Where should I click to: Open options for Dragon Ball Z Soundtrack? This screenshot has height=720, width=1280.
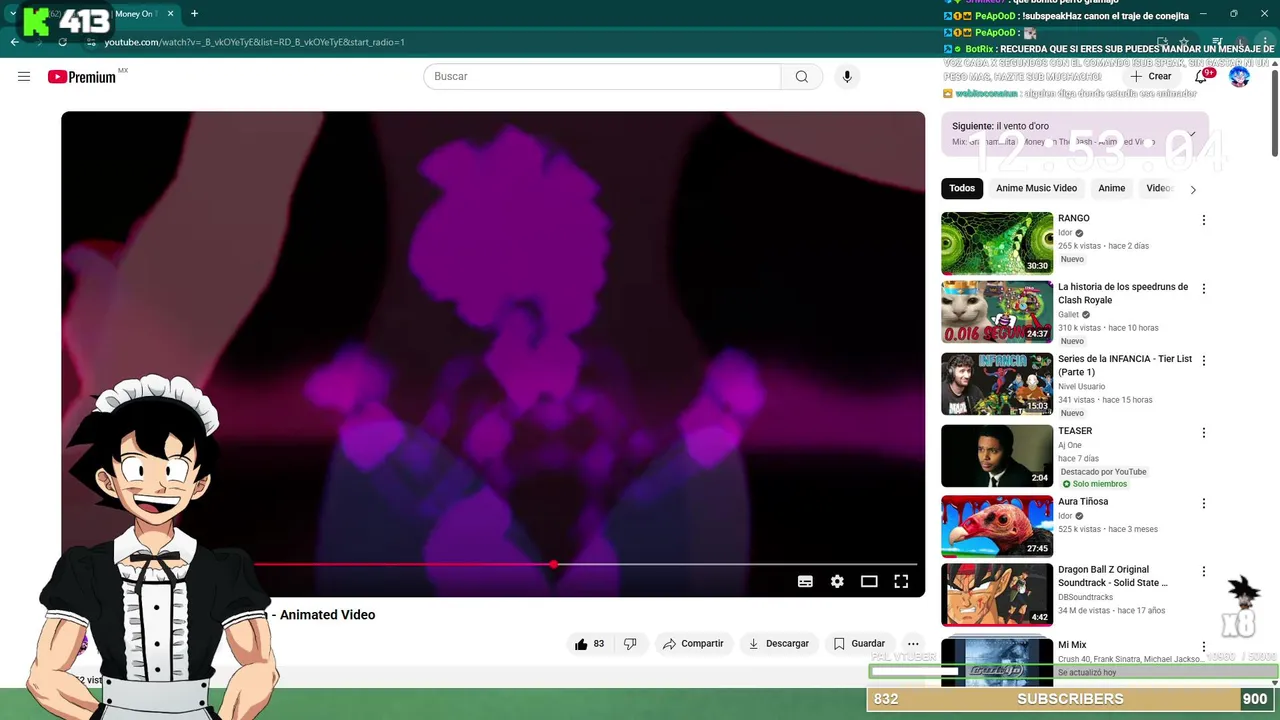(x=1204, y=572)
